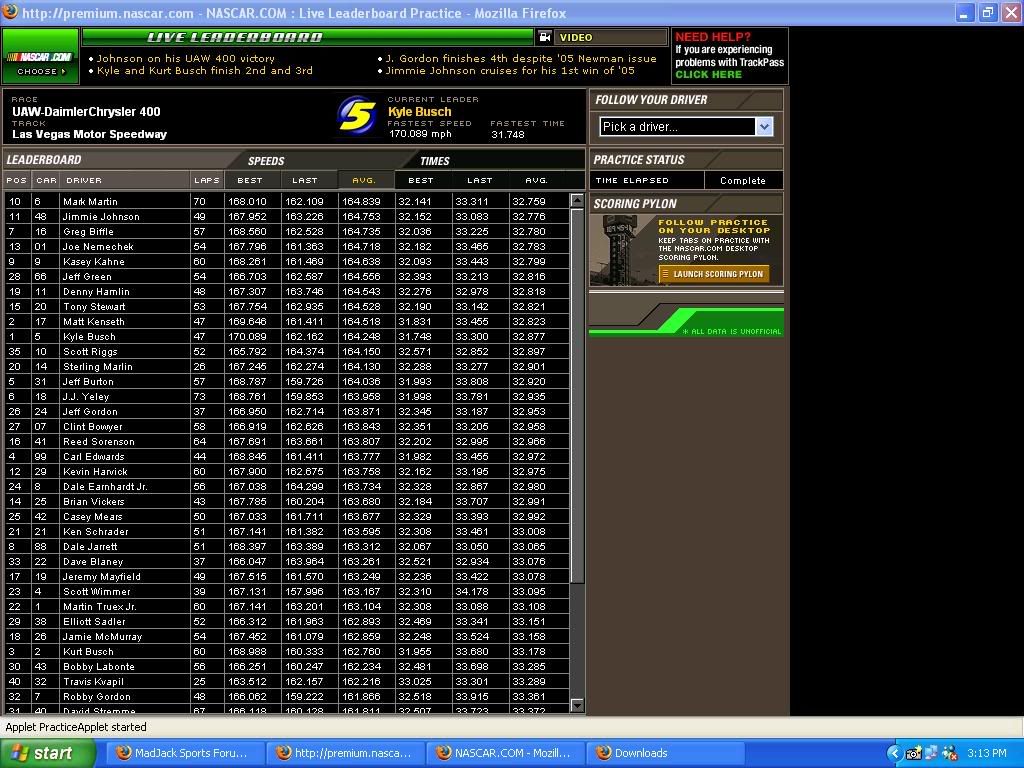Launch the Scoring Pylon desktop app
The image size is (1024, 768).
pos(714,274)
